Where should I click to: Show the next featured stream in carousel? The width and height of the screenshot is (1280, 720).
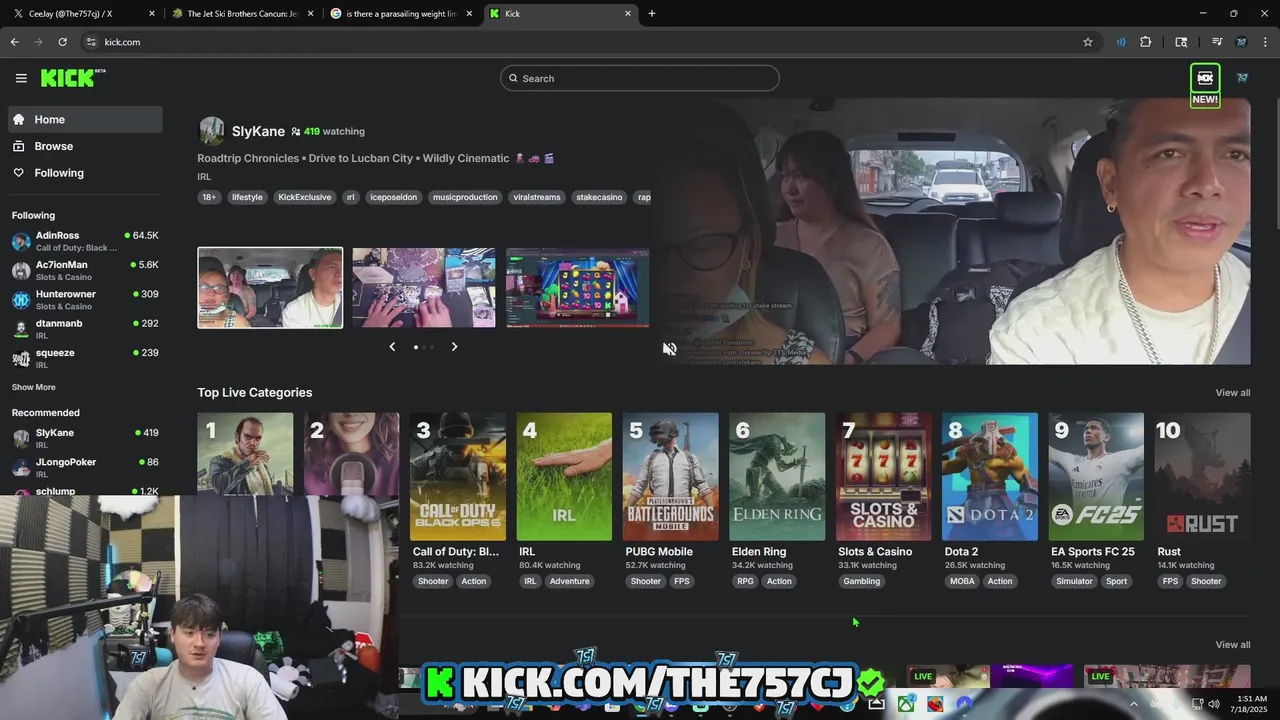click(454, 347)
